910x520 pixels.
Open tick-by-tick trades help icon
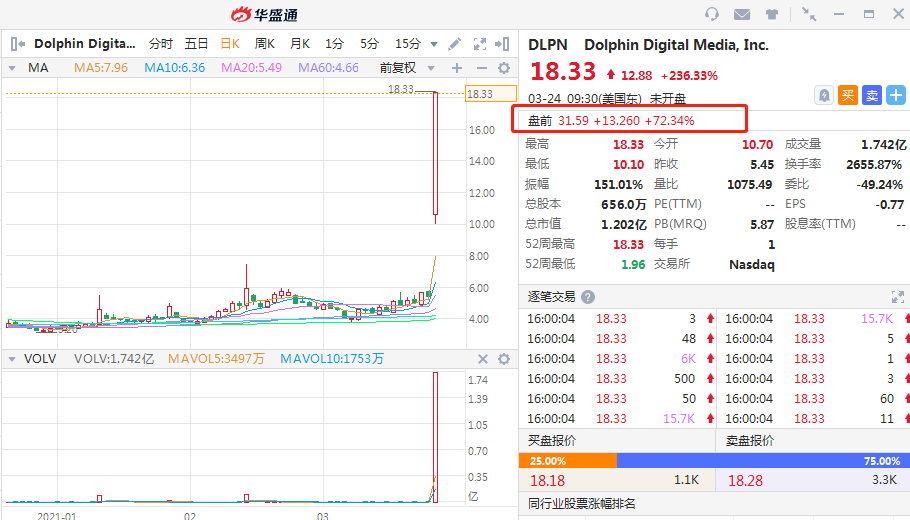(x=587, y=297)
